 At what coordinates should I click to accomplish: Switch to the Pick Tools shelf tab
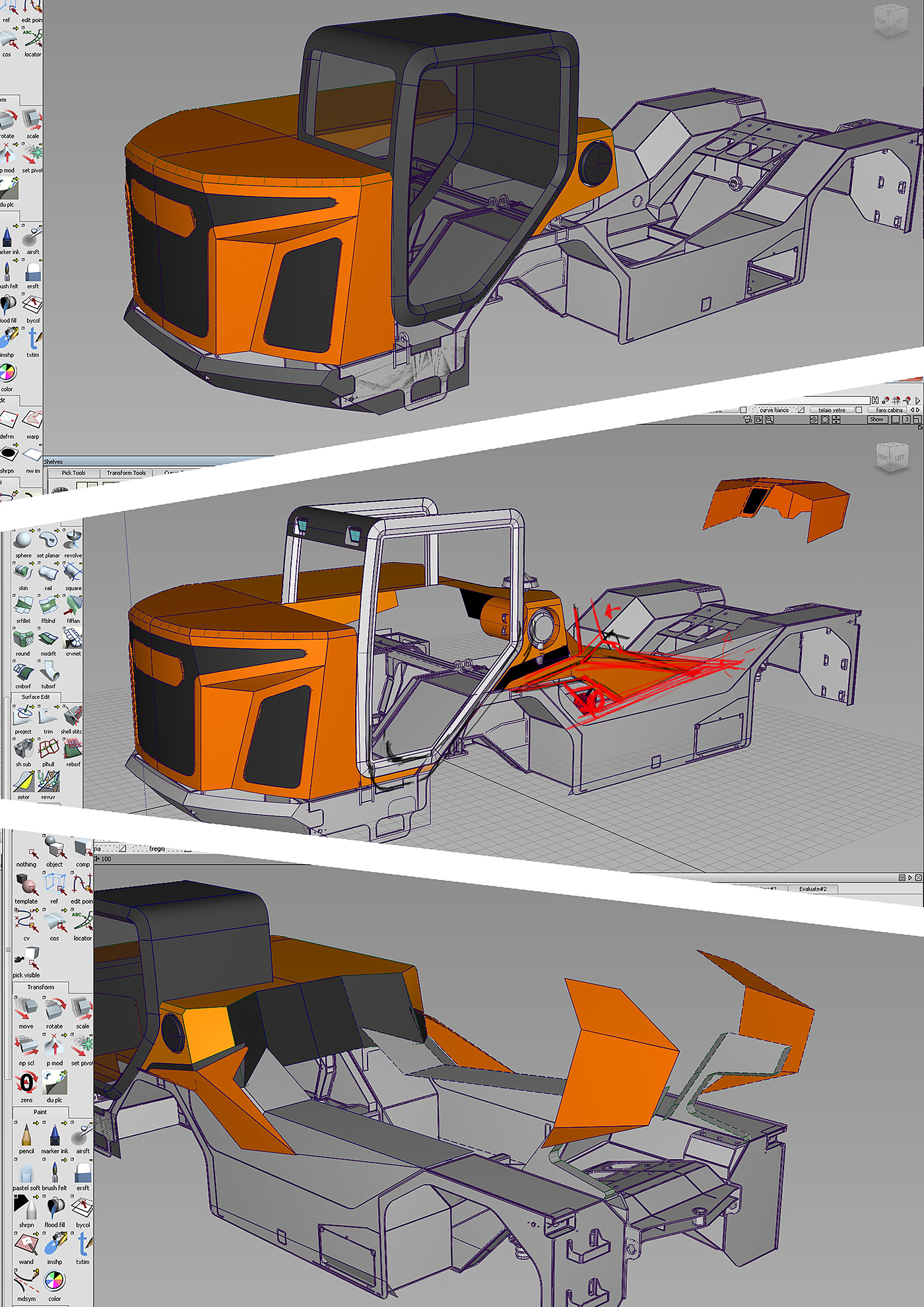tap(73, 473)
